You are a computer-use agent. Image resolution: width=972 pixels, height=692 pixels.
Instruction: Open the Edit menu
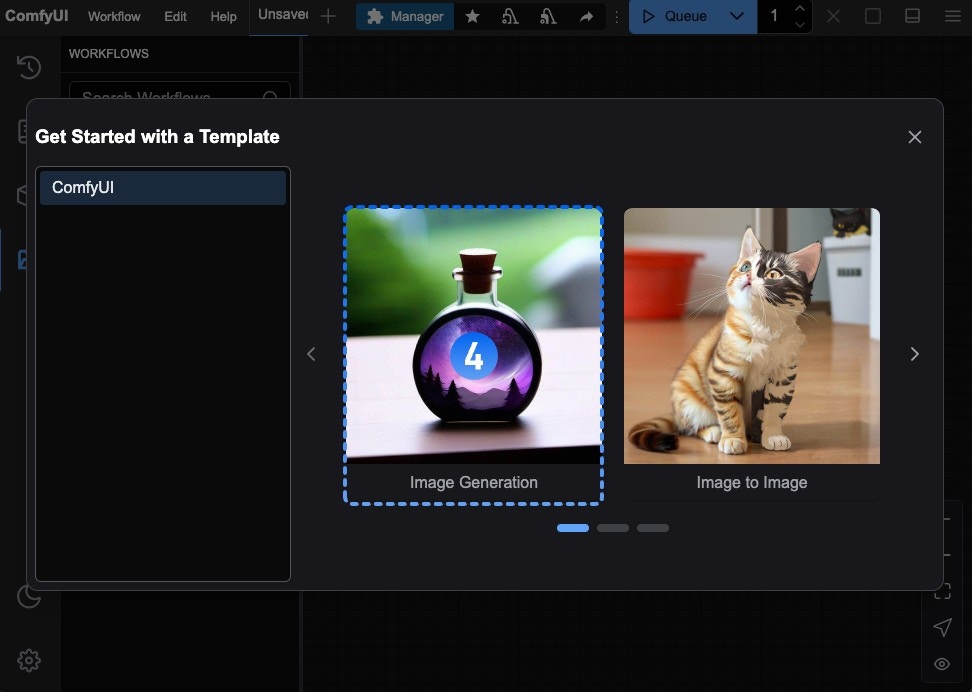pos(175,16)
